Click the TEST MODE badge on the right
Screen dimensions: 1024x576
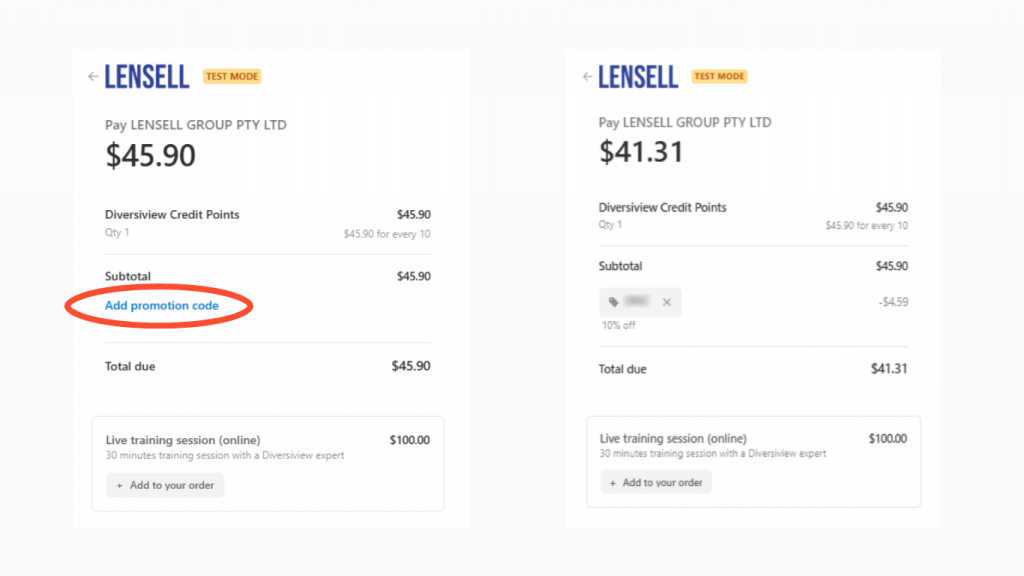[719, 76]
